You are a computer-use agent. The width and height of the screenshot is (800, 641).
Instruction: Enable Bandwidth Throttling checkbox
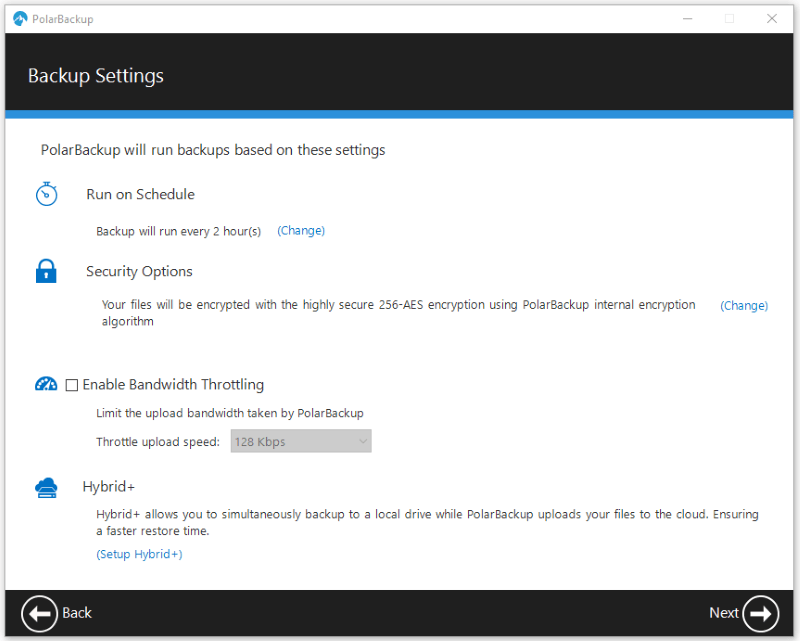tap(72, 385)
